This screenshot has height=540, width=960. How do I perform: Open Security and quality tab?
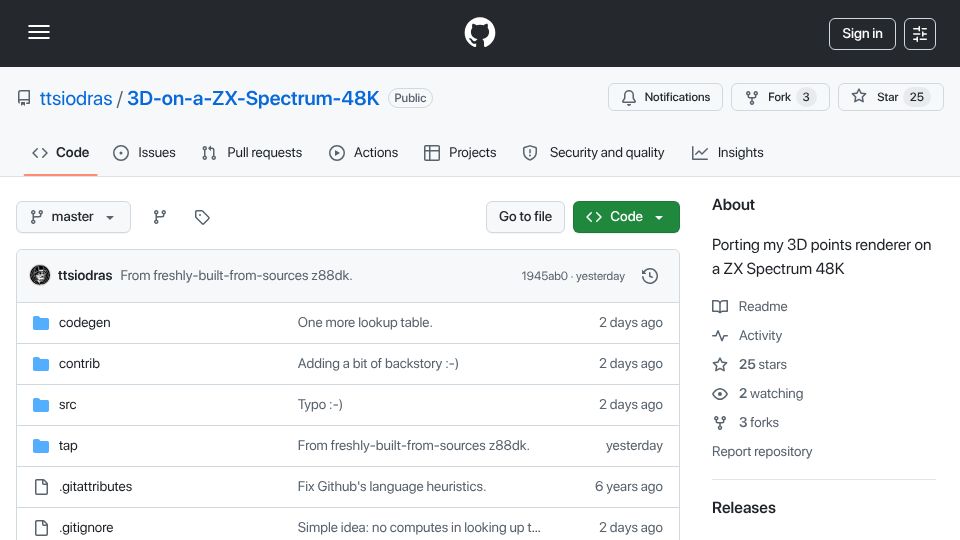593,152
